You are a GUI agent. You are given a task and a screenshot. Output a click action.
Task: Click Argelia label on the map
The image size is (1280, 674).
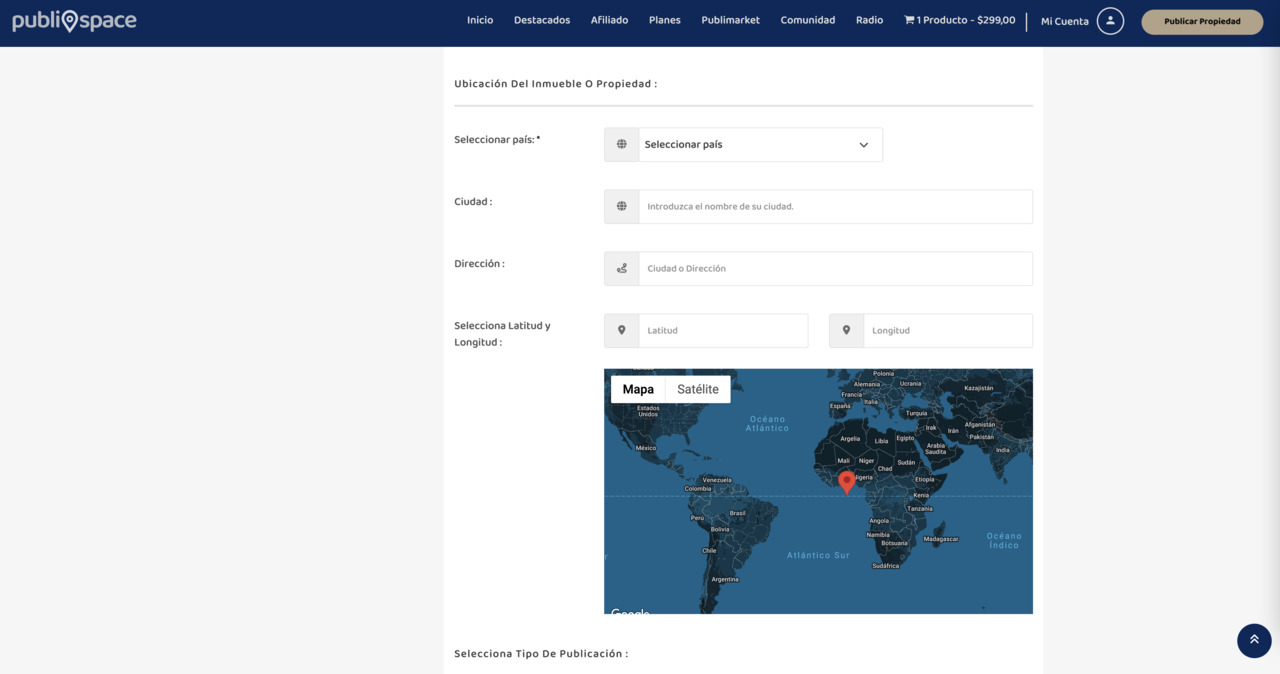point(850,438)
